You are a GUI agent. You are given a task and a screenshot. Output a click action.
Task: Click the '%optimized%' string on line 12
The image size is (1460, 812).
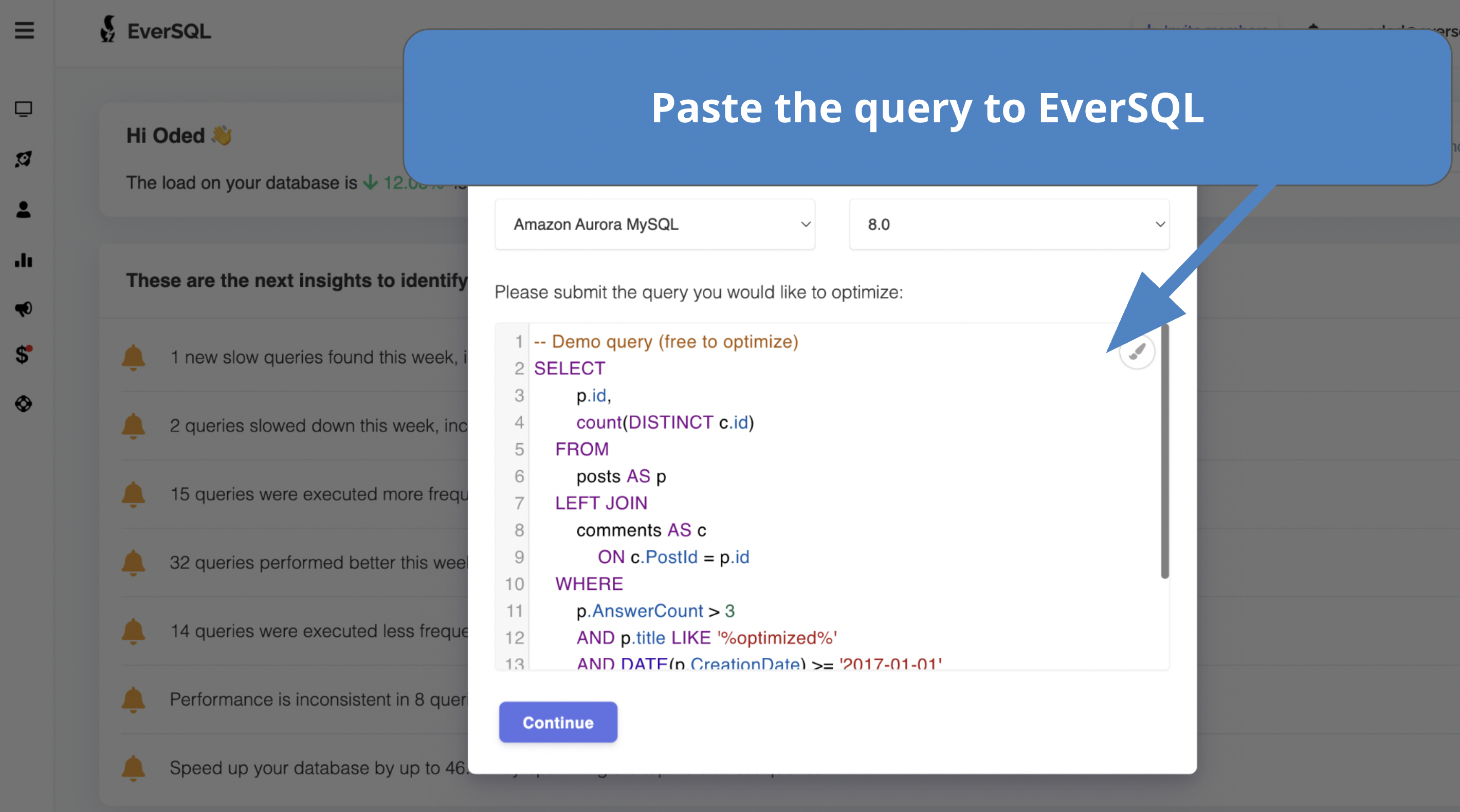777,638
